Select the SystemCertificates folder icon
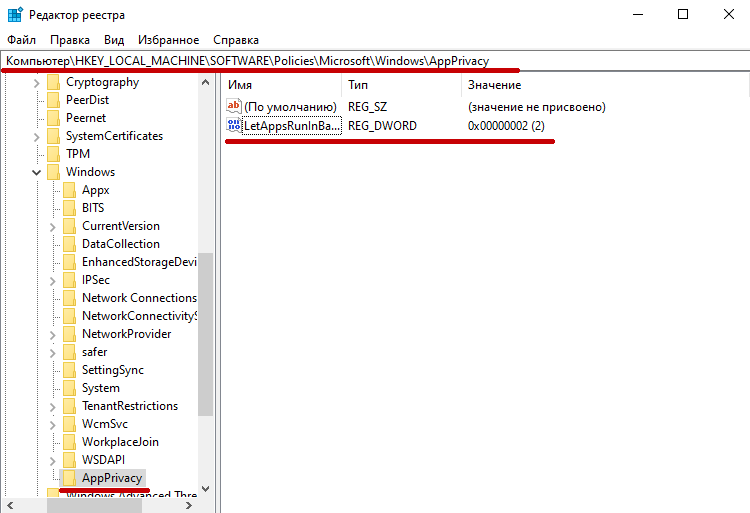This screenshot has height=513, width=750. coord(54,136)
